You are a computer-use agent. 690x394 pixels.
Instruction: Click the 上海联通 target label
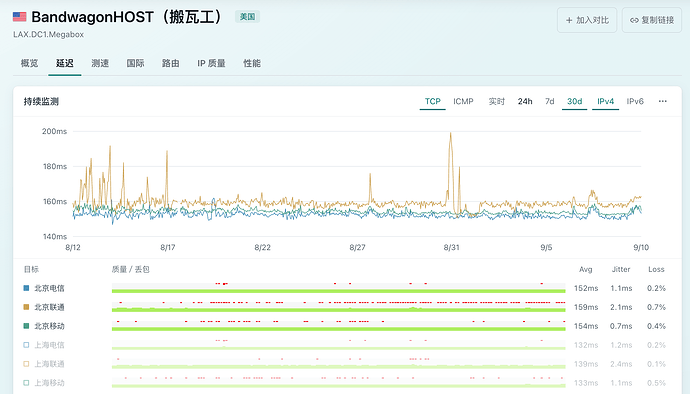pyautogui.click(x=49, y=364)
